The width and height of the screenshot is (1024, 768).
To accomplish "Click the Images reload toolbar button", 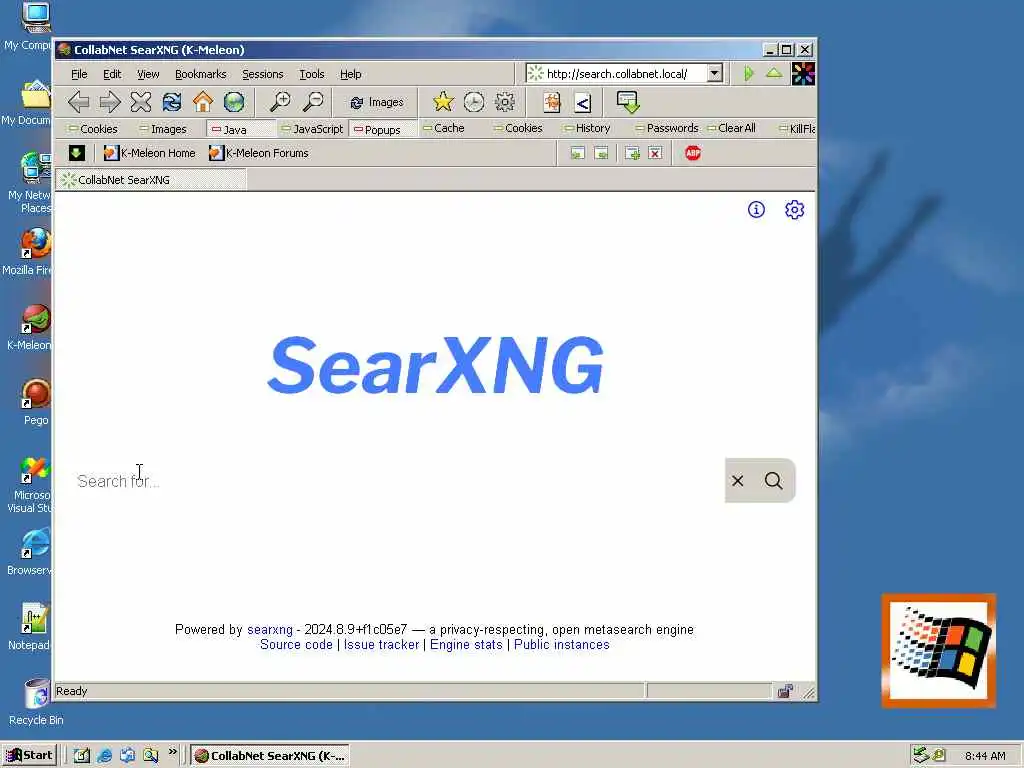I will tap(377, 103).
